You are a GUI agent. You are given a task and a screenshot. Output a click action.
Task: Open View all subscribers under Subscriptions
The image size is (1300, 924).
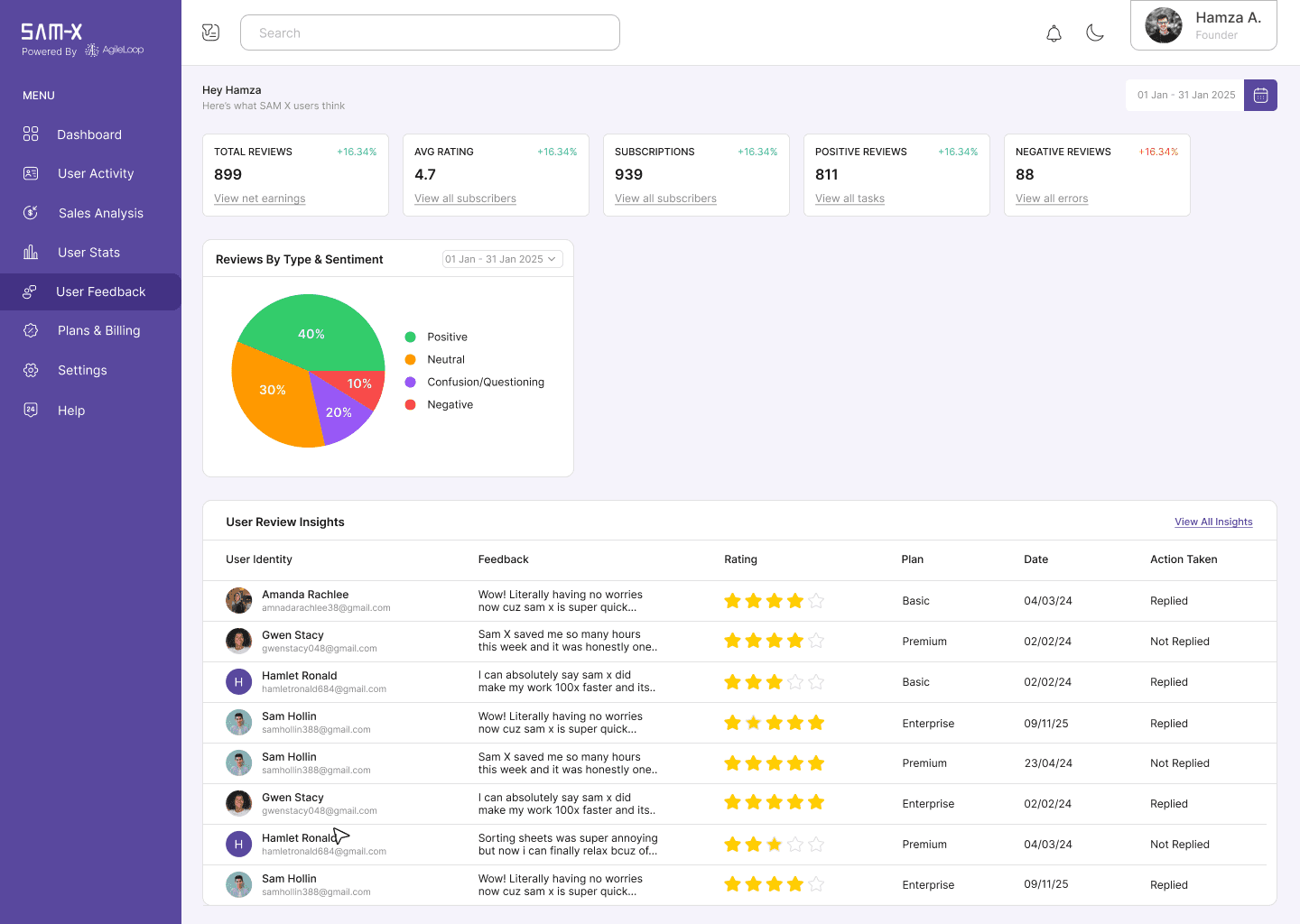point(666,199)
